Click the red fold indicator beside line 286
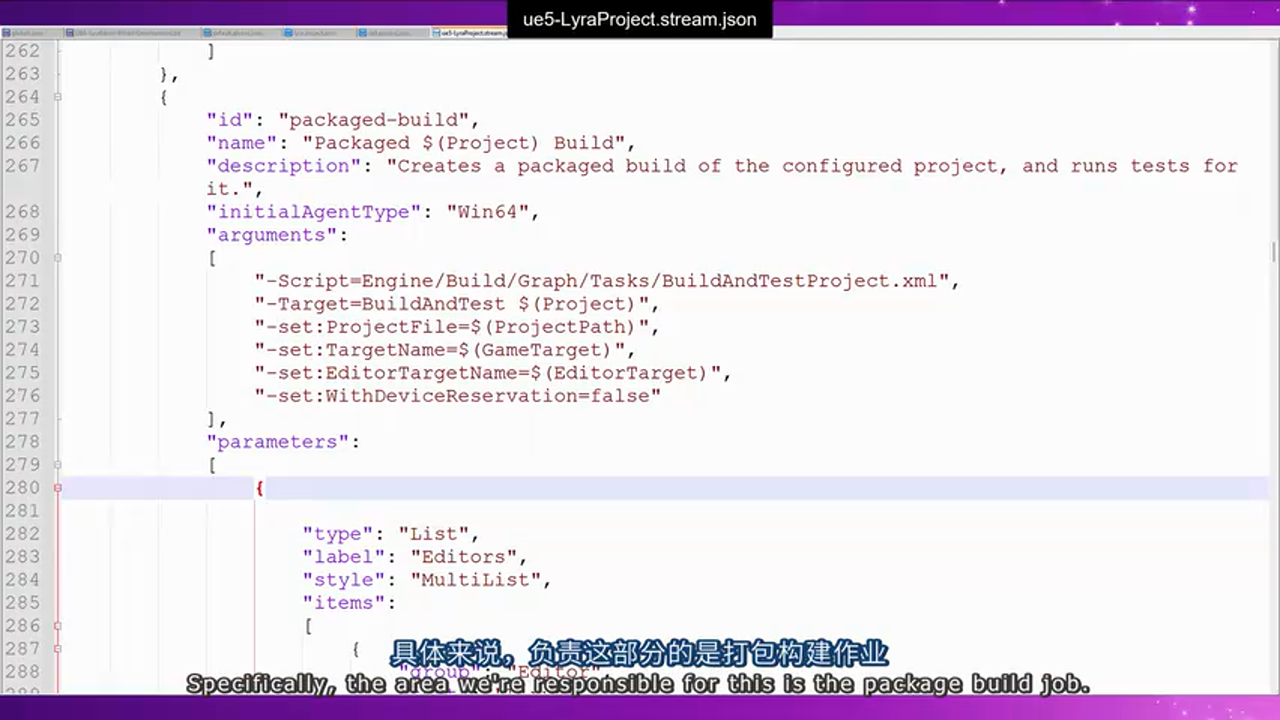 57,625
